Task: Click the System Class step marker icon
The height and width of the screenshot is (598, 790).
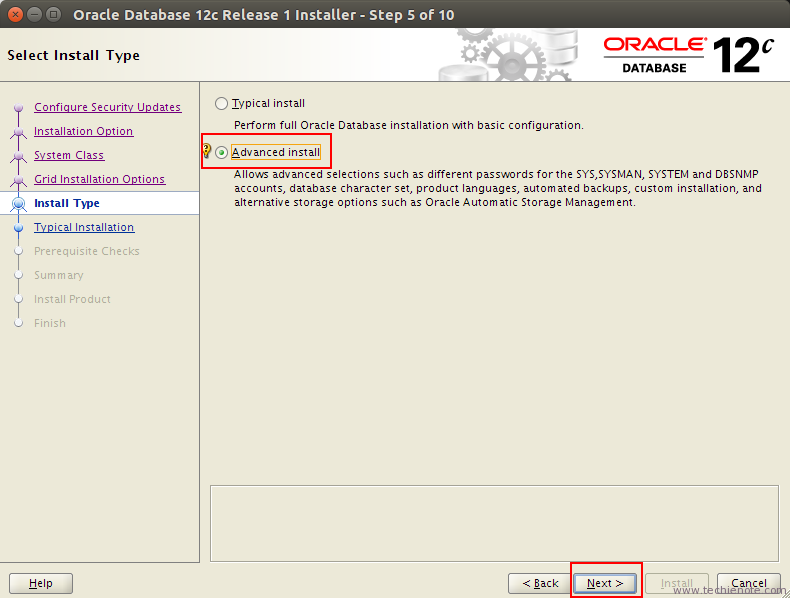Action: click(19, 156)
